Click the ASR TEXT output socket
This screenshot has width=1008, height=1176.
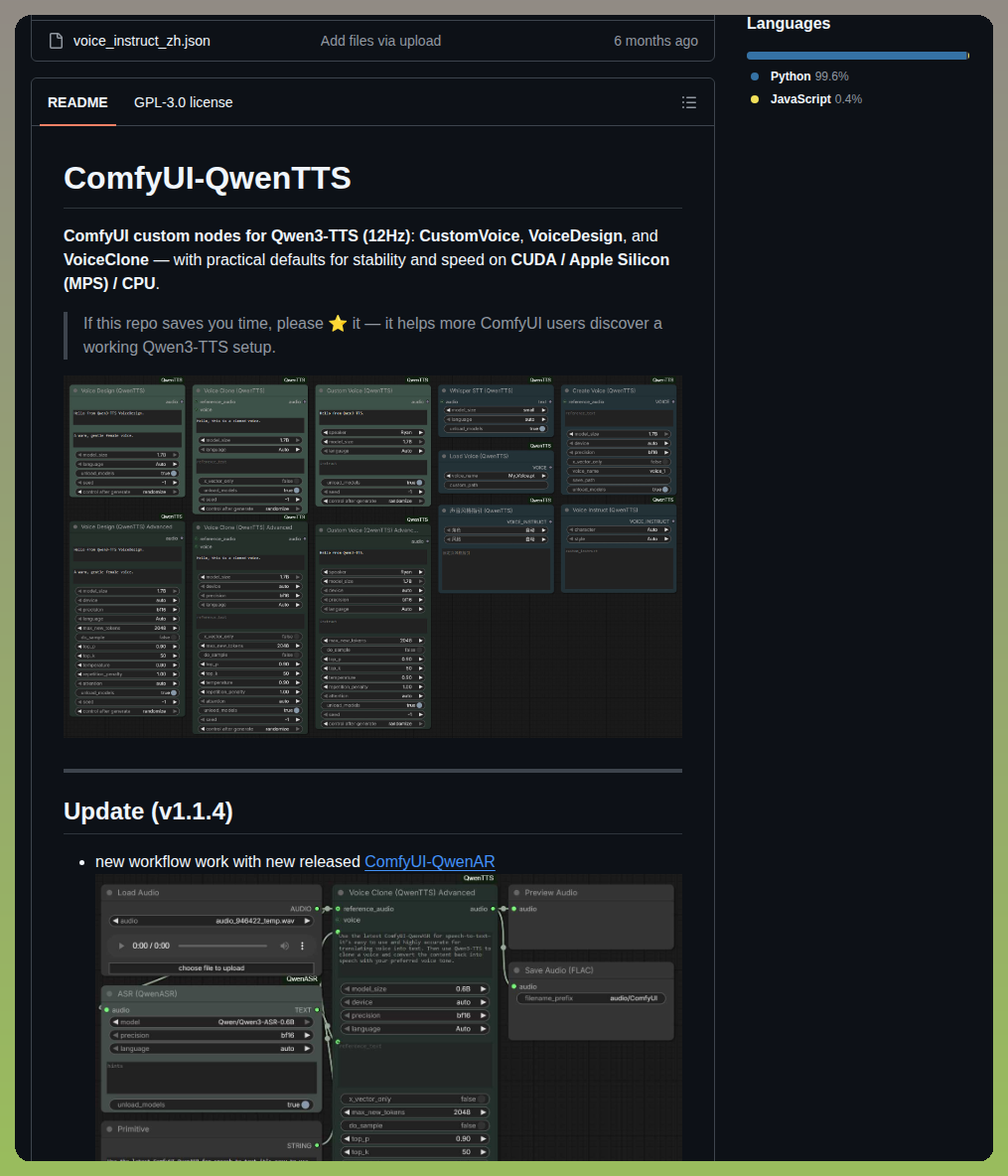317,1010
